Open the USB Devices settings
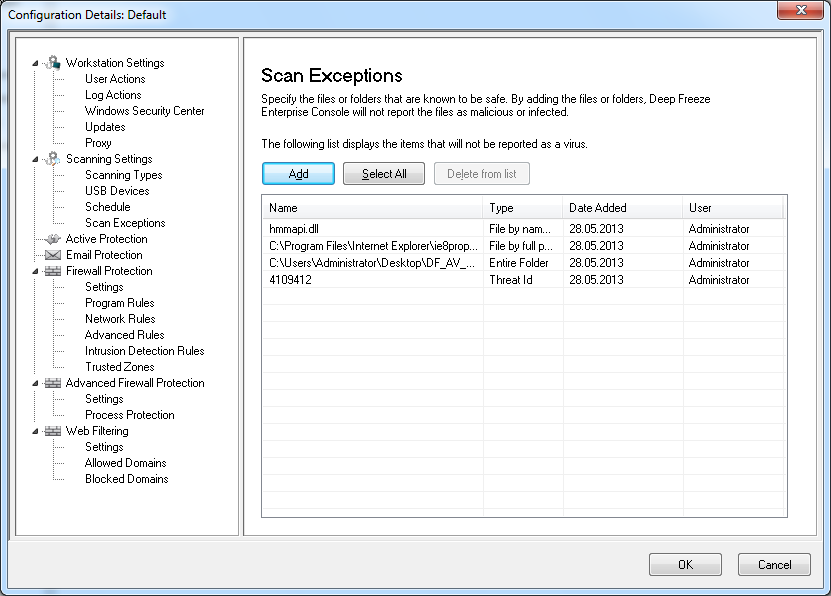The width and height of the screenshot is (831, 596). (117, 191)
